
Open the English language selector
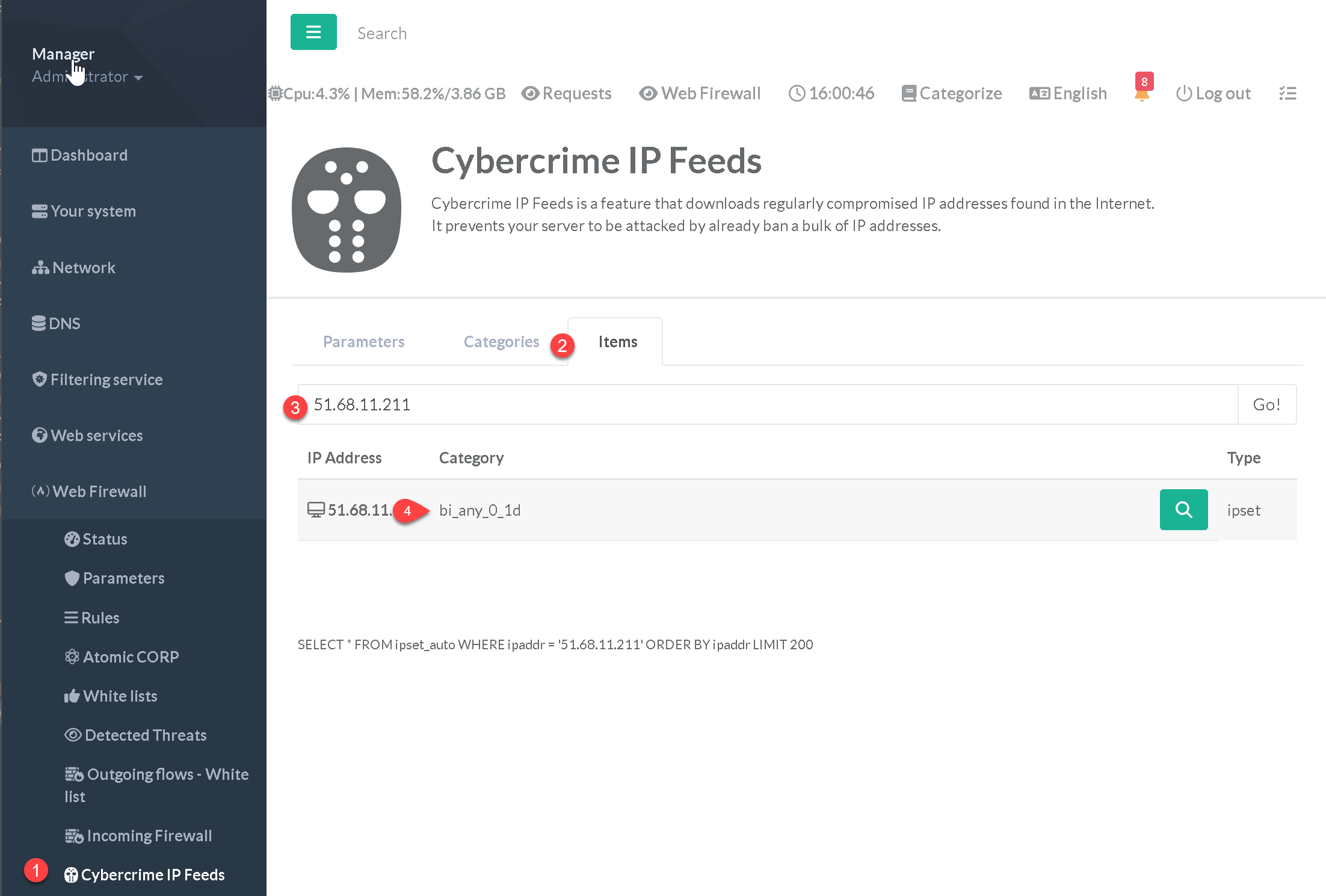pos(1068,94)
